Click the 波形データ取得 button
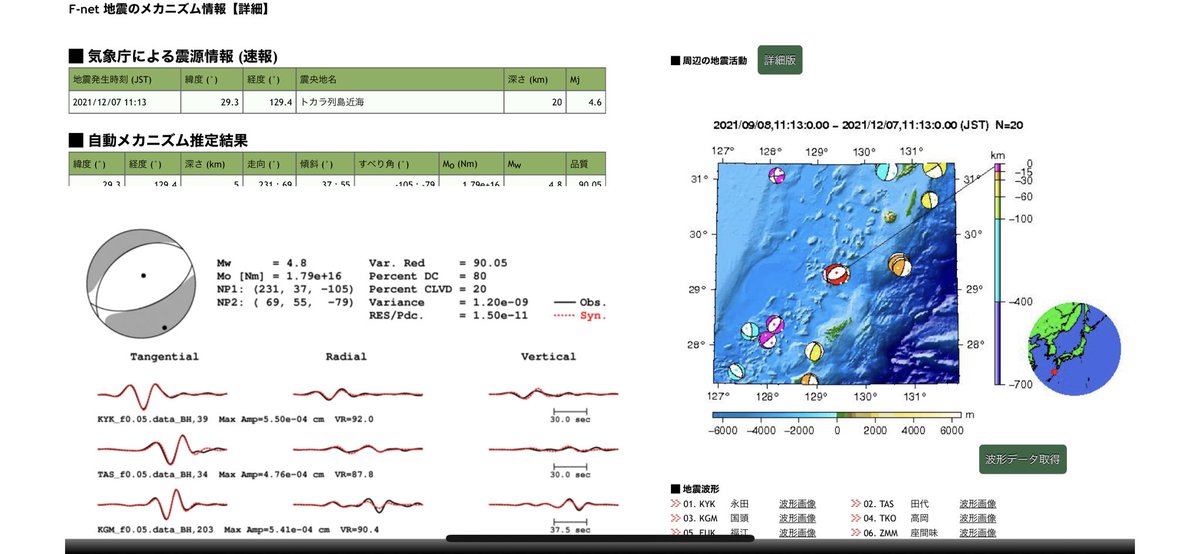Screen dimensions: 1200x554 1023,460
